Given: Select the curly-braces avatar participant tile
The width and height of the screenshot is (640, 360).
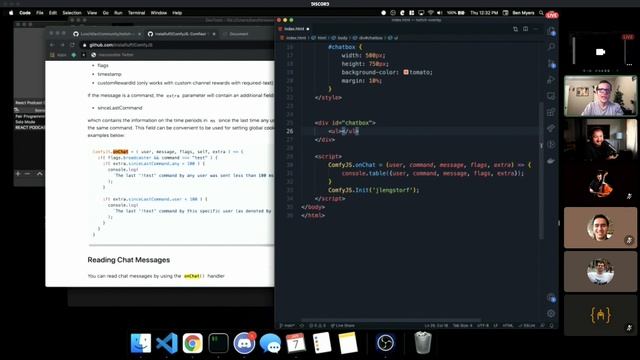Looking at the screenshot, I should (600, 315).
